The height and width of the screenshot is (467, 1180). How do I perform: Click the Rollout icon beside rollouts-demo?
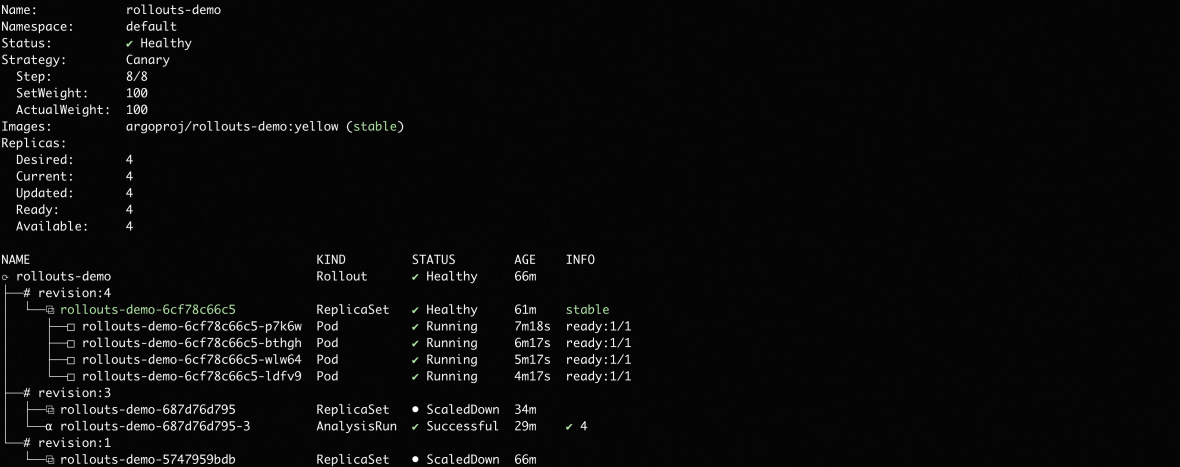point(5,277)
